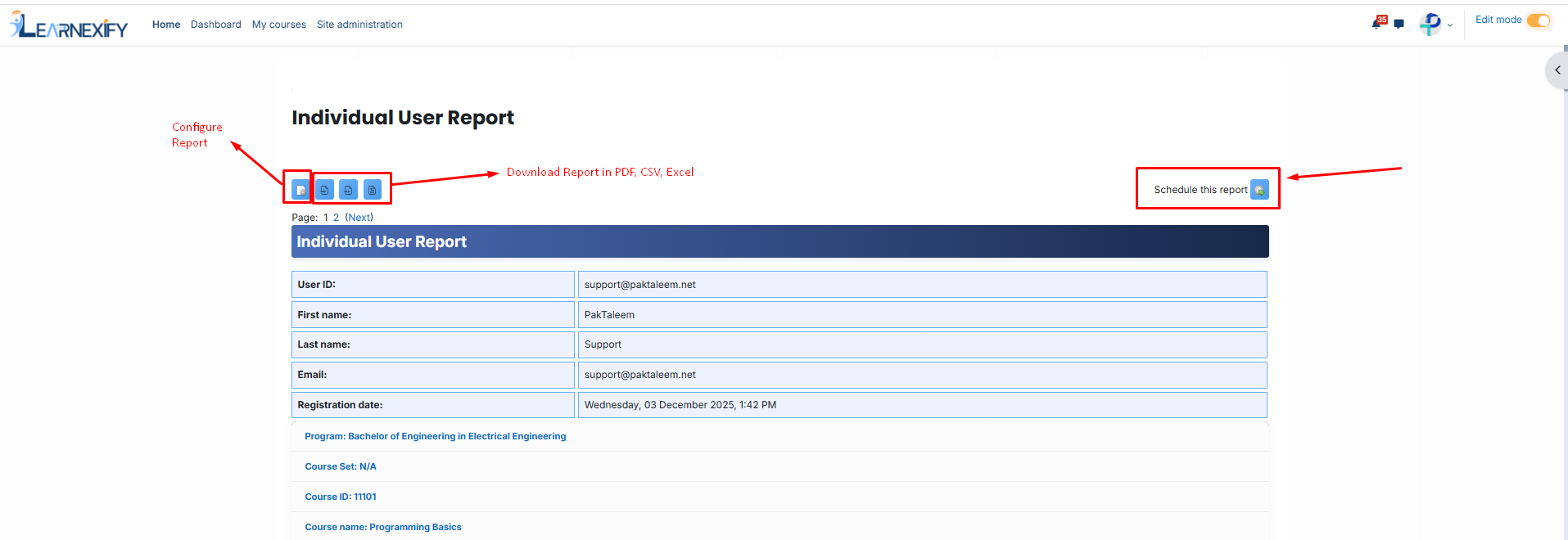The image size is (1568, 540).
Task: Click the (Next) page link
Action: click(359, 218)
